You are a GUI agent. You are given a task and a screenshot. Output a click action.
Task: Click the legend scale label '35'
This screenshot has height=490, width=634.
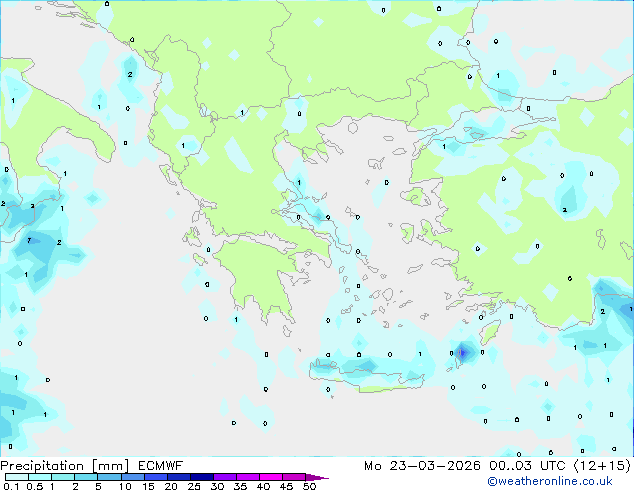tap(240, 486)
